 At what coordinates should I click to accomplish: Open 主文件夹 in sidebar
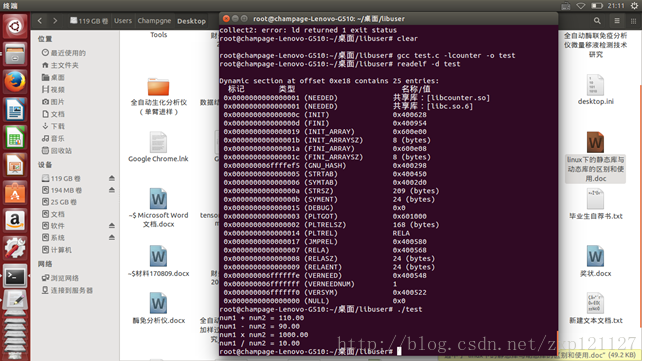(x=60, y=65)
